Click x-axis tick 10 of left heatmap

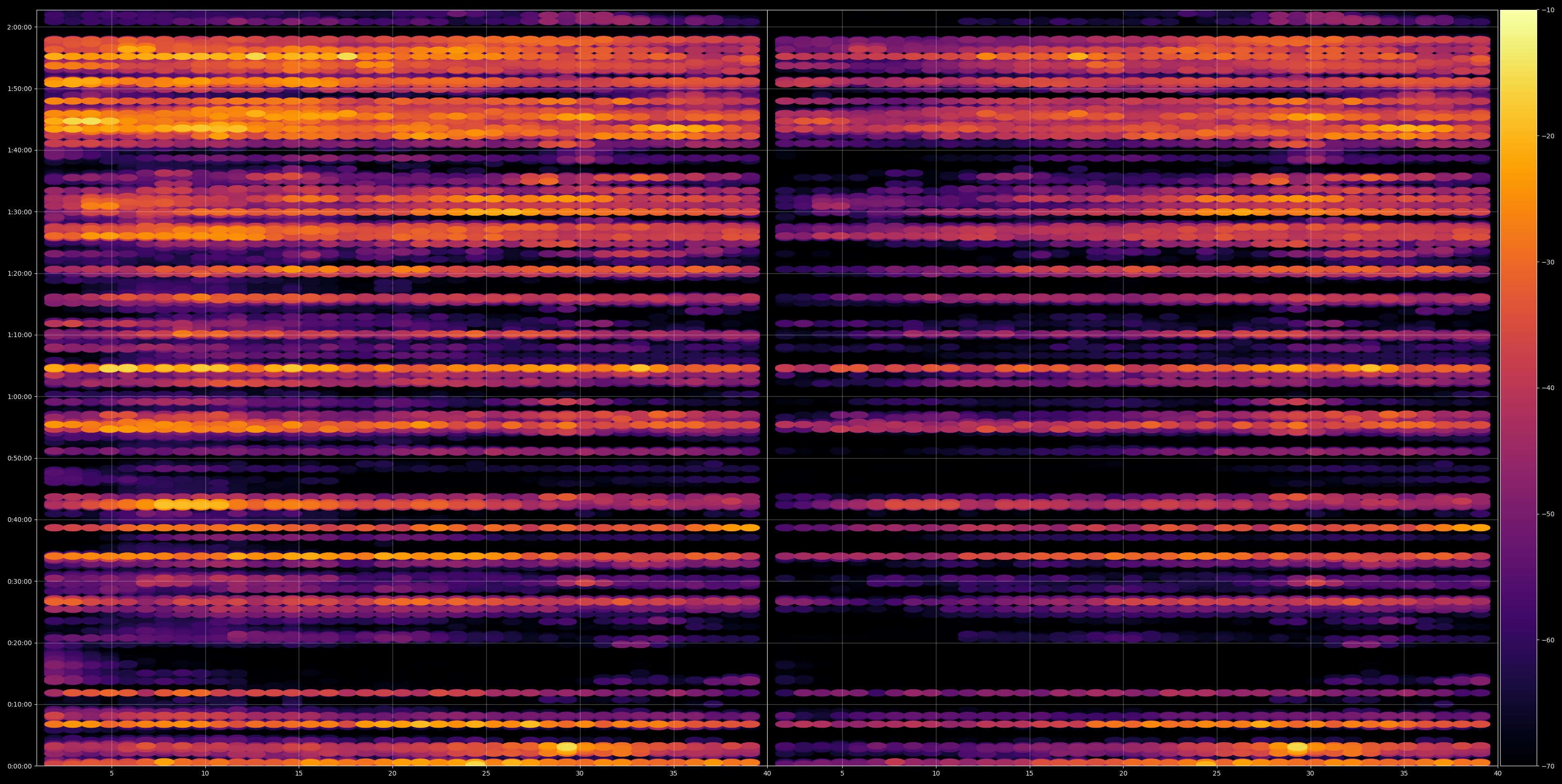[205, 773]
